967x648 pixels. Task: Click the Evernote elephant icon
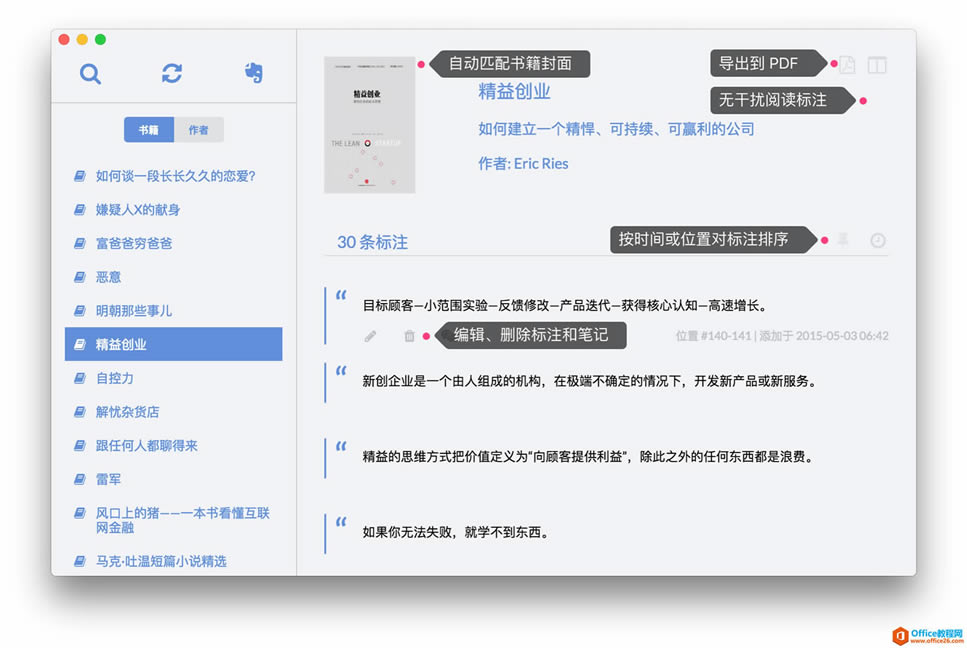[253, 73]
